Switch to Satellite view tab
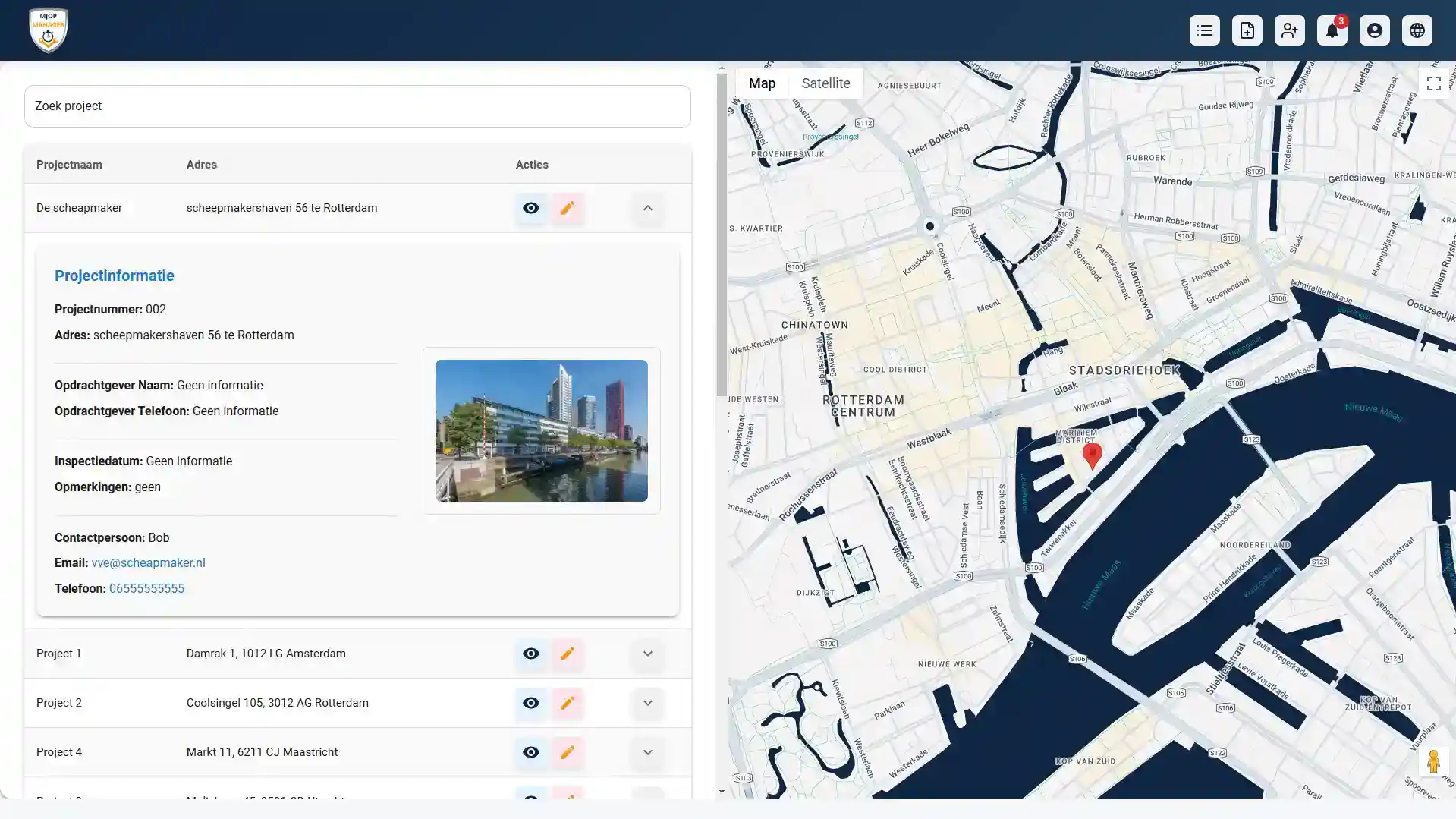The image size is (1456, 819). [x=825, y=83]
